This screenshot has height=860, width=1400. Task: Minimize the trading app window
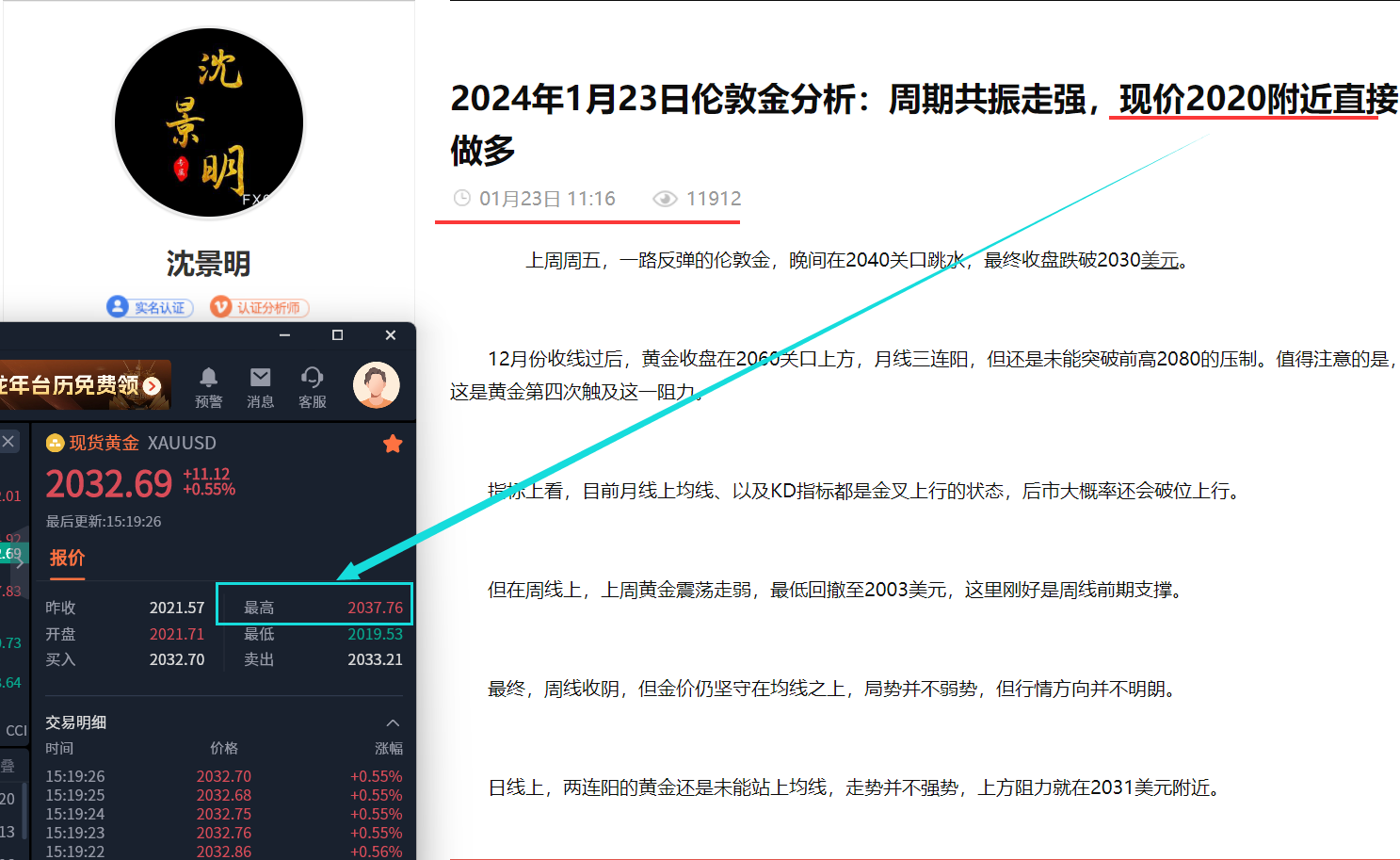284,335
